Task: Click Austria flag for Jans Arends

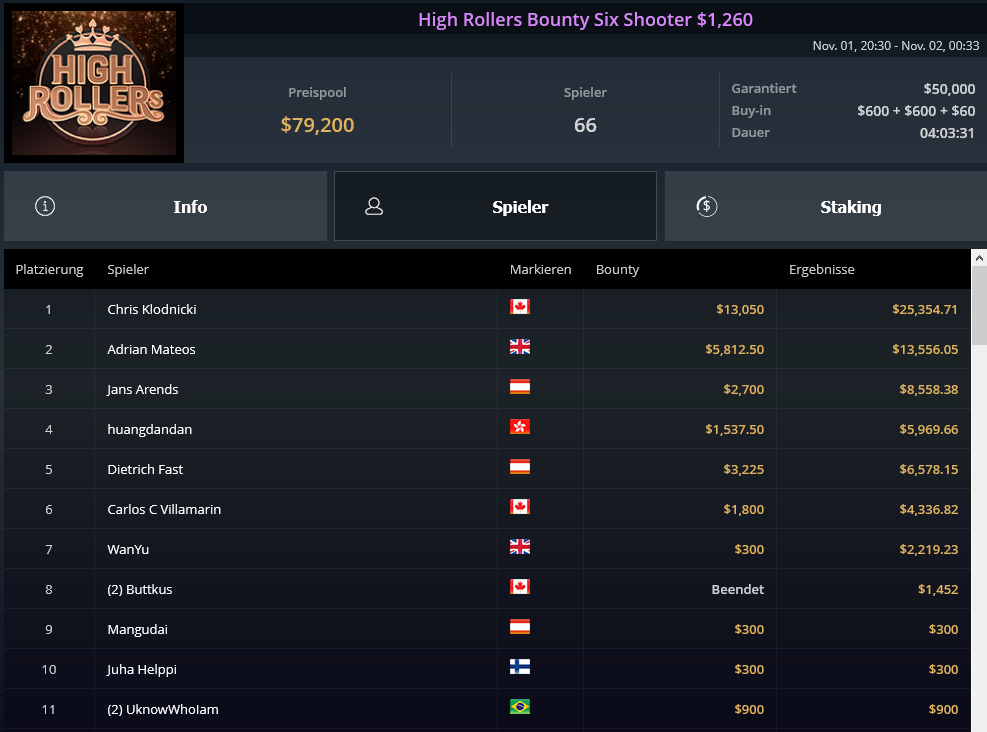Action: point(520,386)
